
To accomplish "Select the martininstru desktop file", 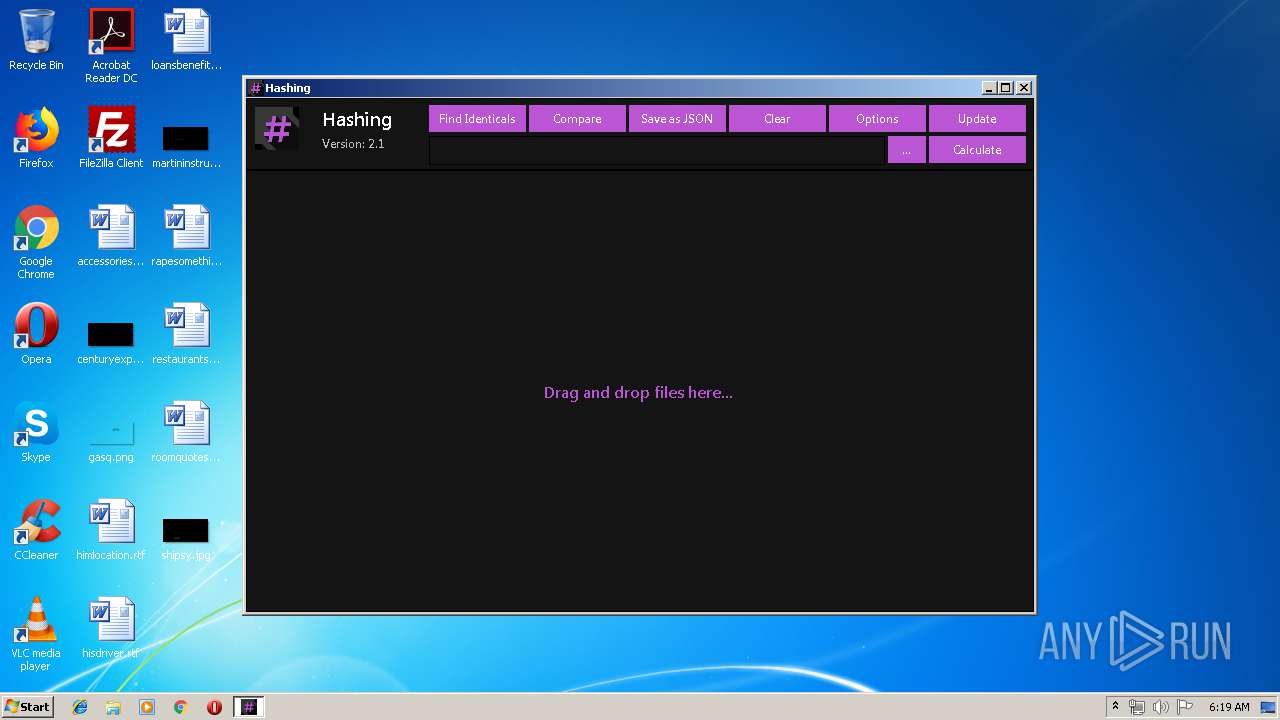I will [x=186, y=144].
